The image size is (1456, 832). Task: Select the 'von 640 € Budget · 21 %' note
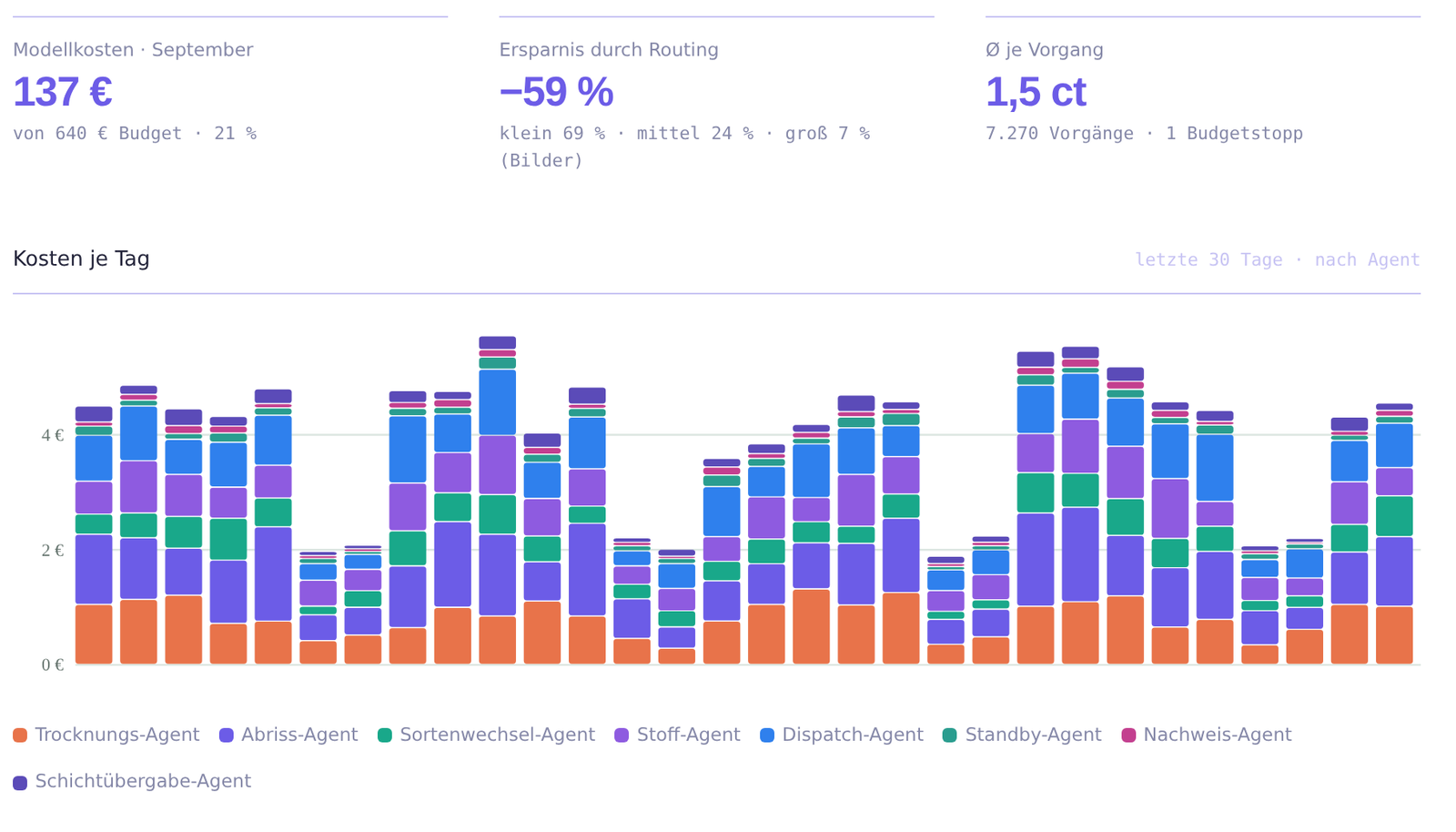pyautogui.click(x=135, y=134)
